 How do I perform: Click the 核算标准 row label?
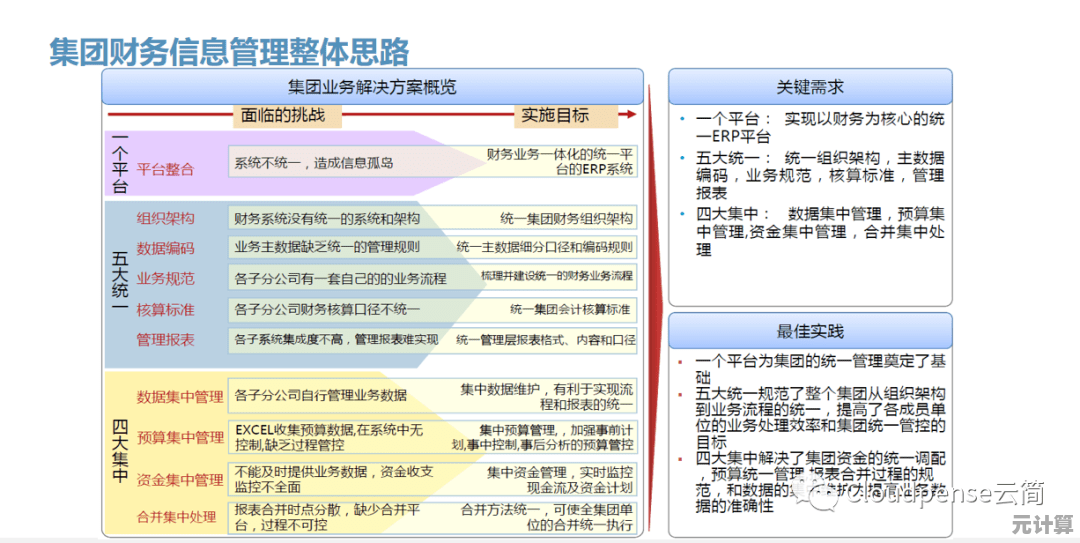(166, 309)
